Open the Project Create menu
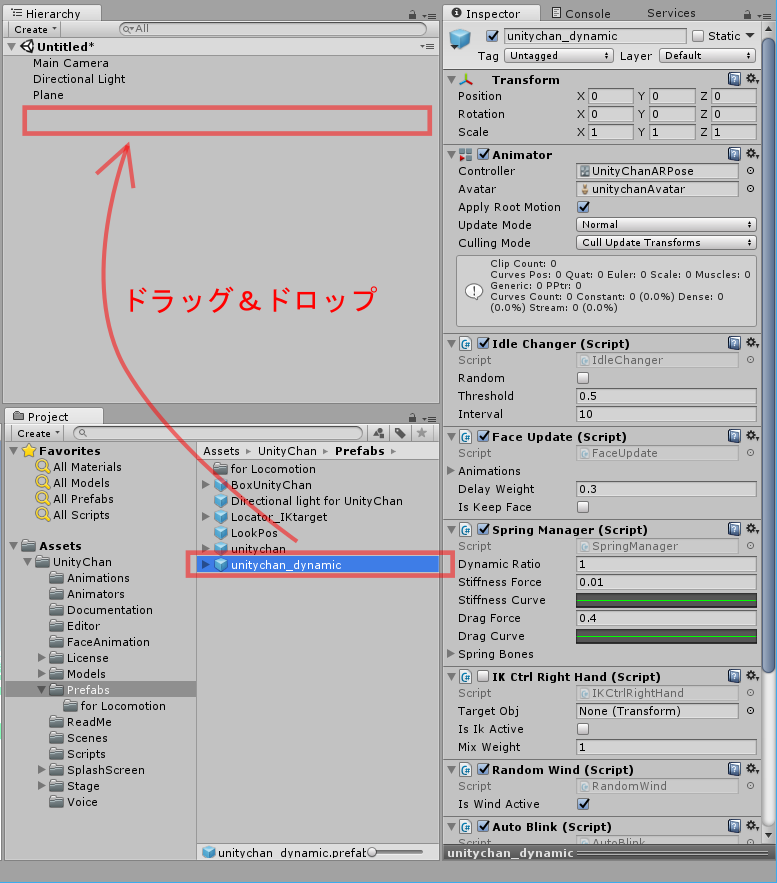777x883 pixels. tap(38, 433)
